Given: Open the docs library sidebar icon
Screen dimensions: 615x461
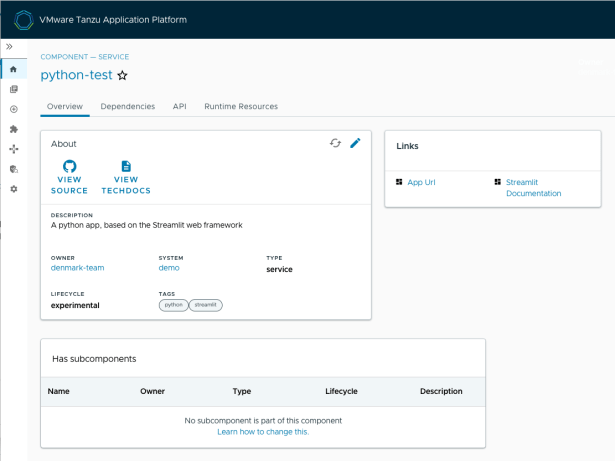Looking at the screenshot, I should pos(14,89).
